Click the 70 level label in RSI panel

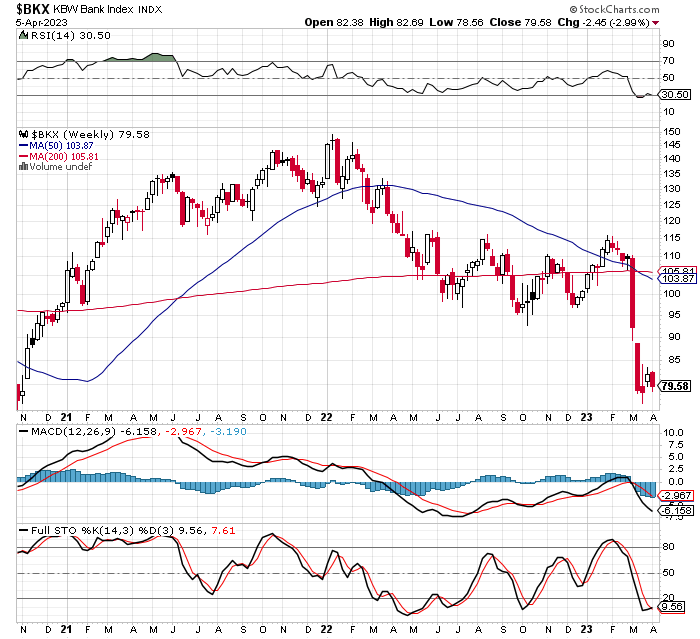point(668,61)
